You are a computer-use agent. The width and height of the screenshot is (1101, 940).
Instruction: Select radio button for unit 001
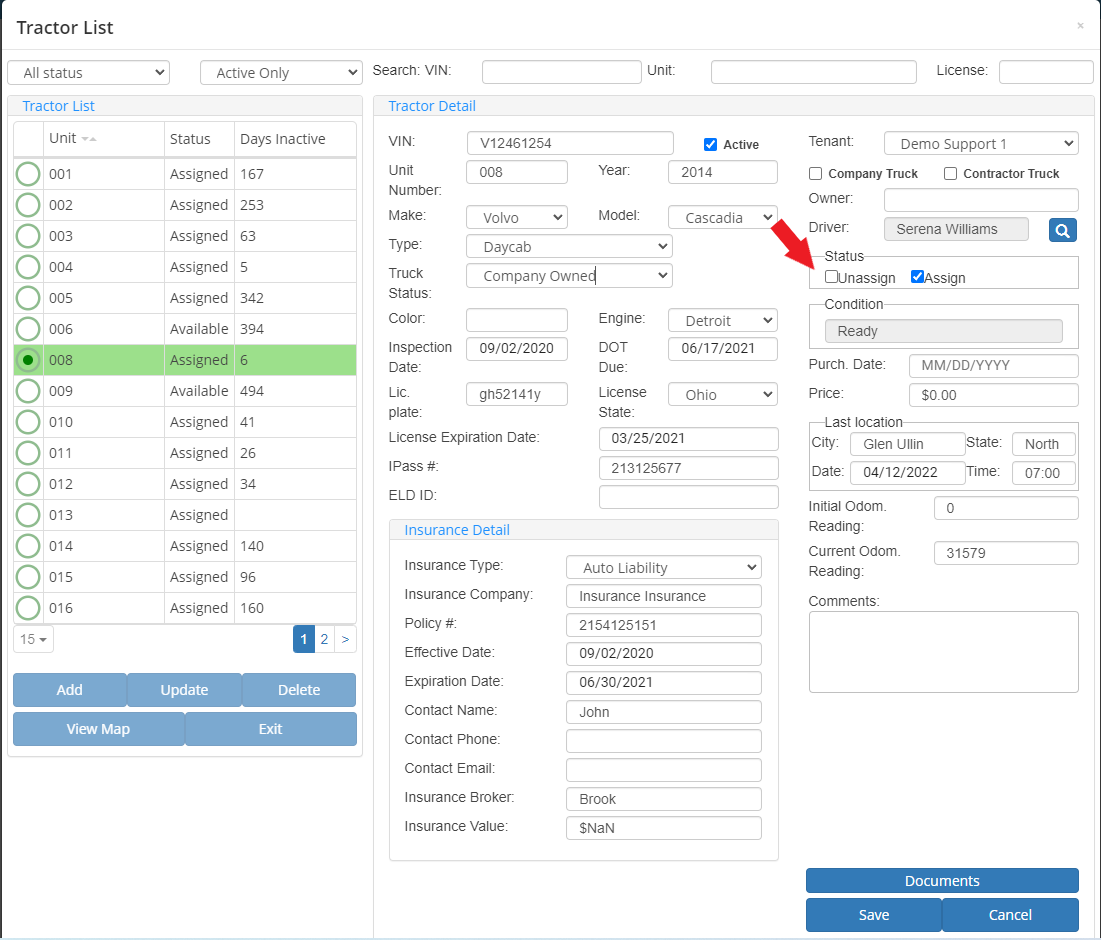28,173
